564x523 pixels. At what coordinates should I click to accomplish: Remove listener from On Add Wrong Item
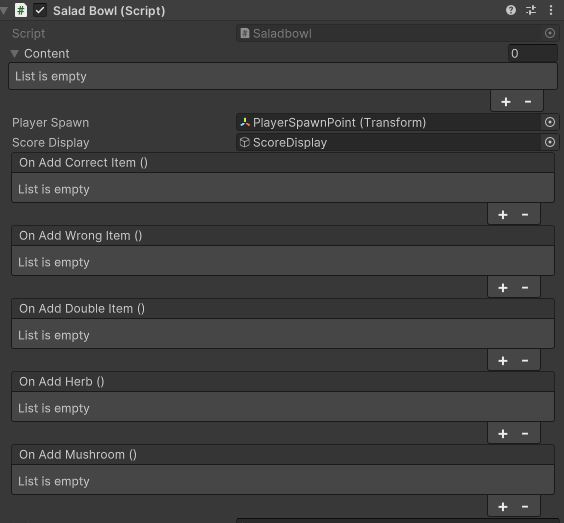[525, 288]
